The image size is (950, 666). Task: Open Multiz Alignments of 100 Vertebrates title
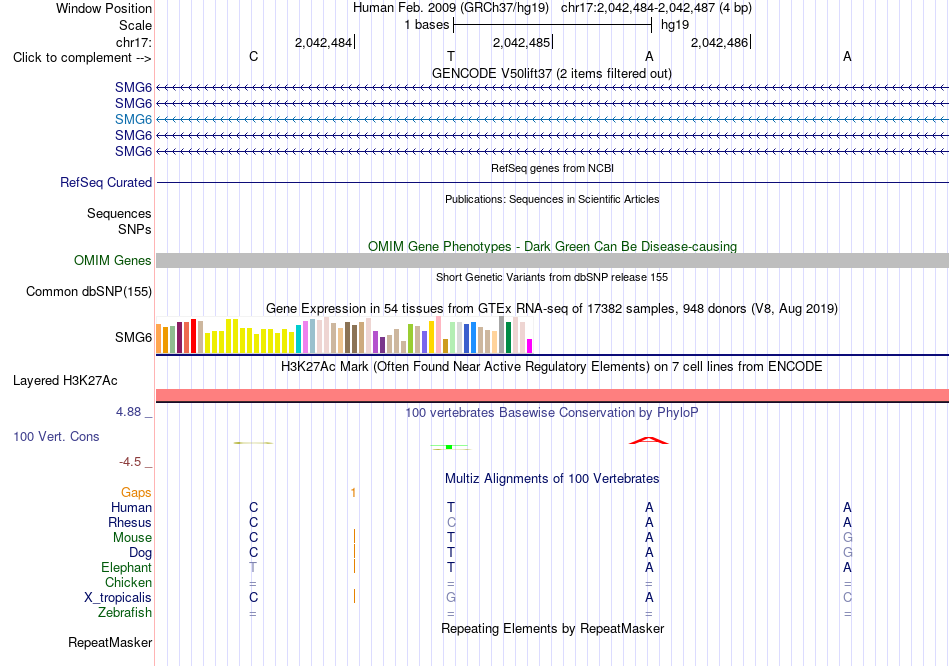(x=552, y=479)
